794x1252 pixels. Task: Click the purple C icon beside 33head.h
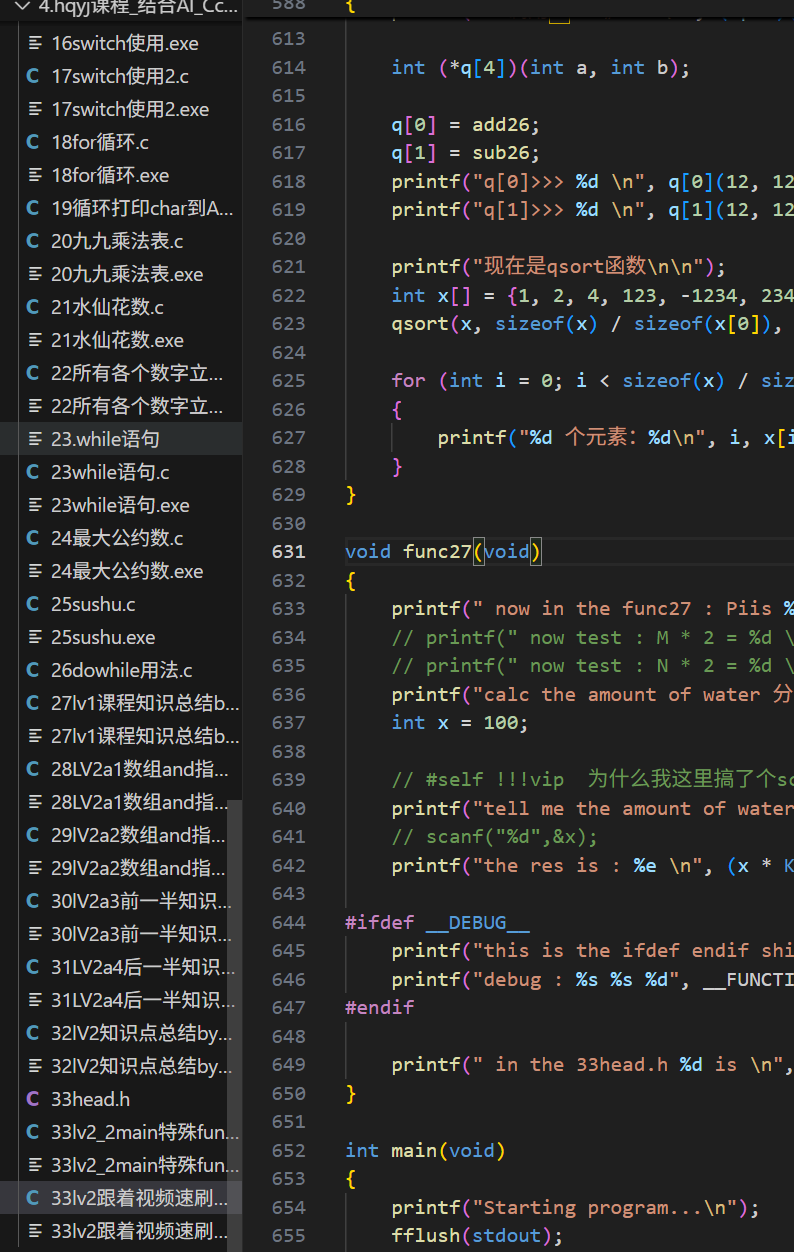coord(33,1099)
